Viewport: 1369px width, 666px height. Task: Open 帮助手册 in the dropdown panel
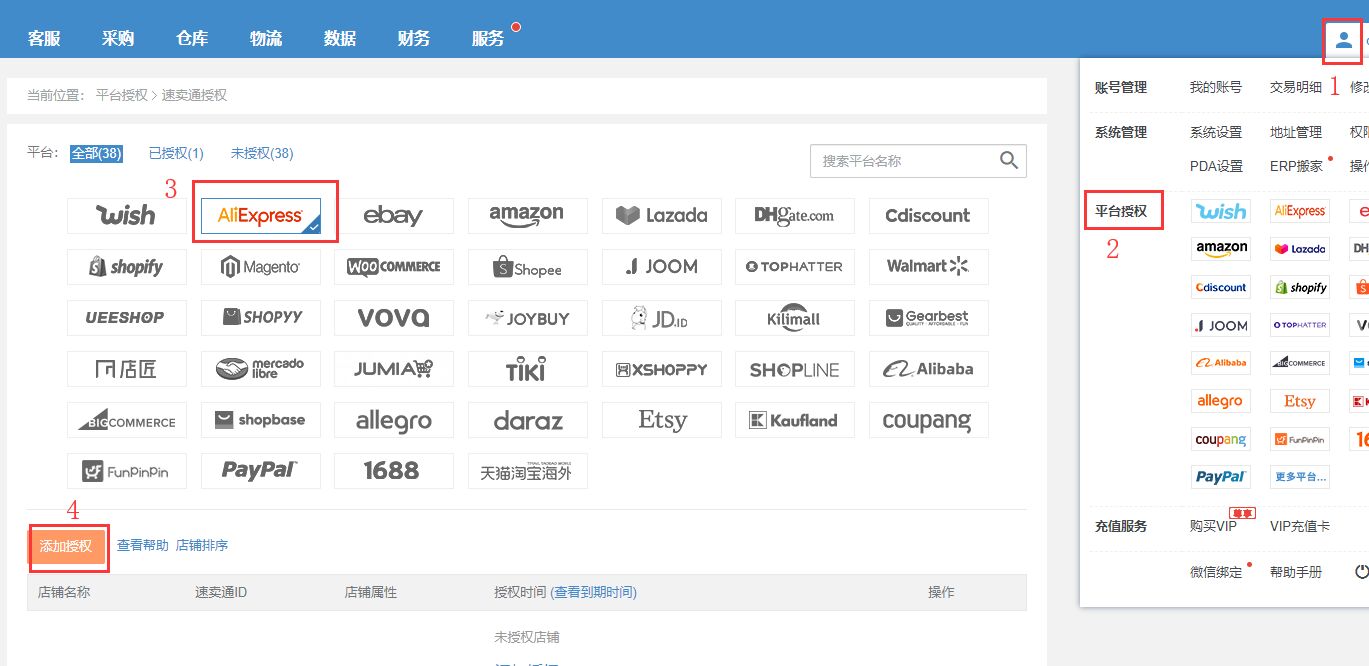point(1296,572)
